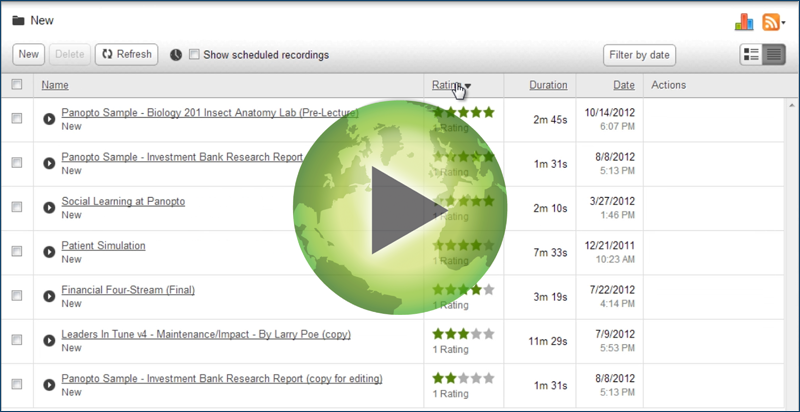Sort by Rating column header arrow
Image resolution: width=800 pixels, height=412 pixels.
click(x=467, y=86)
